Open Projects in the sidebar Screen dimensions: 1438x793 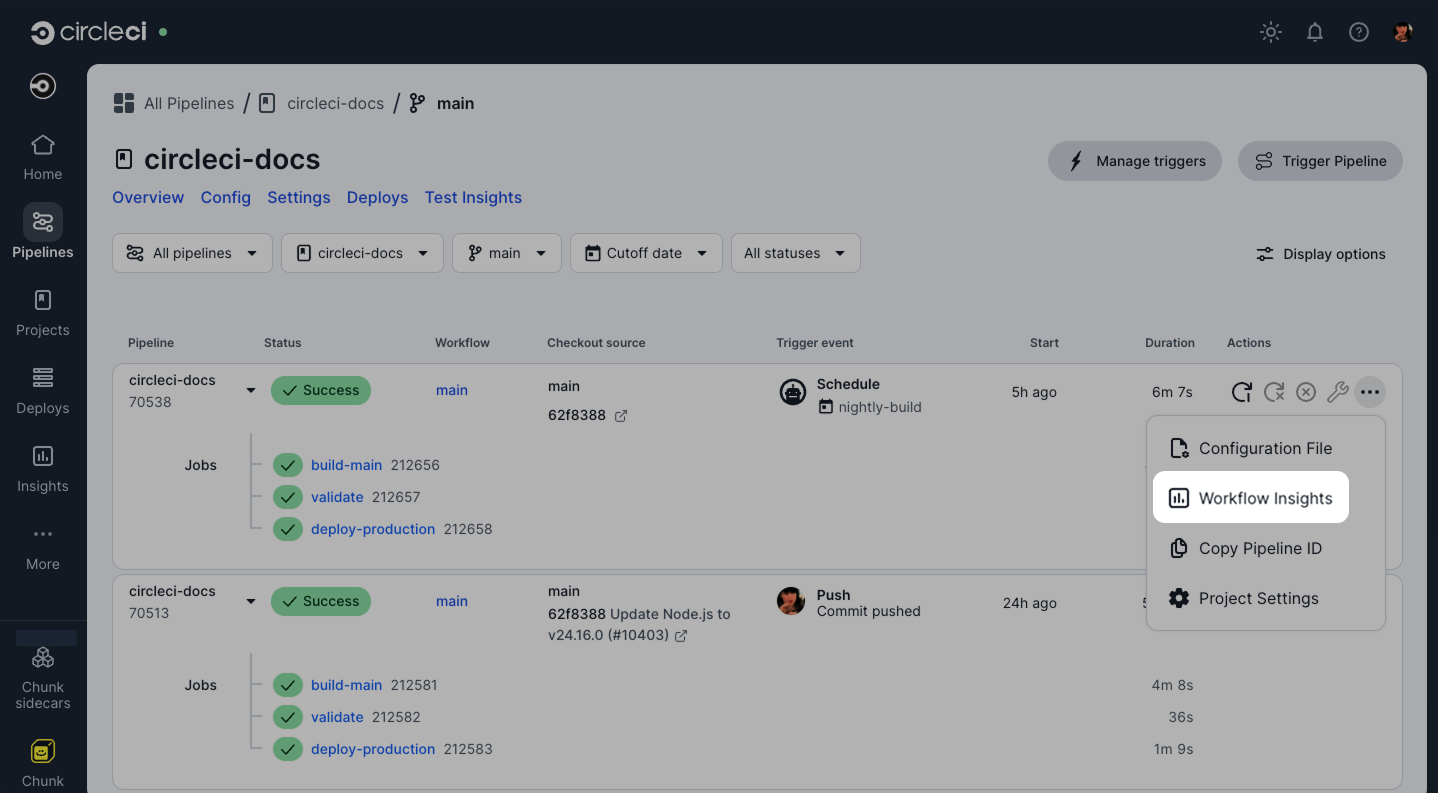[x=43, y=314]
